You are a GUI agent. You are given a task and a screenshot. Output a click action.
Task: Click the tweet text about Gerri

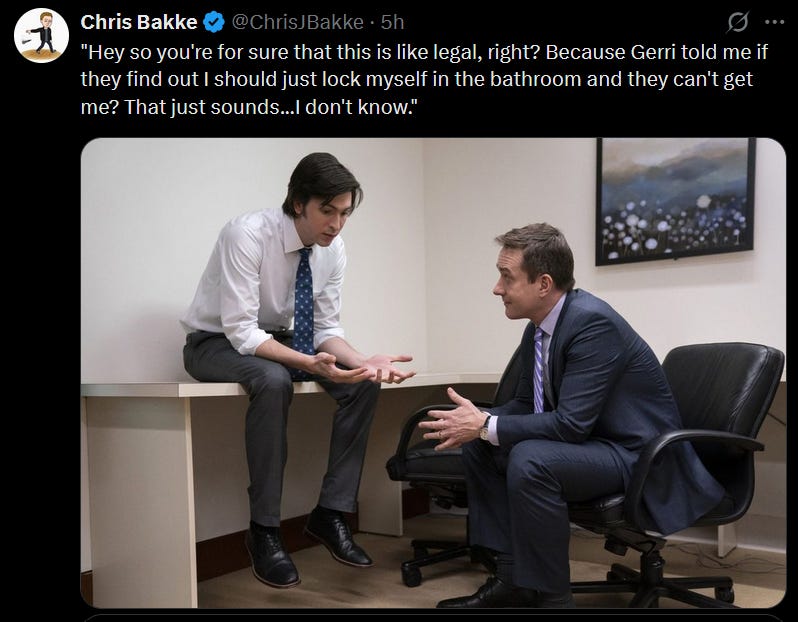tap(424, 80)
